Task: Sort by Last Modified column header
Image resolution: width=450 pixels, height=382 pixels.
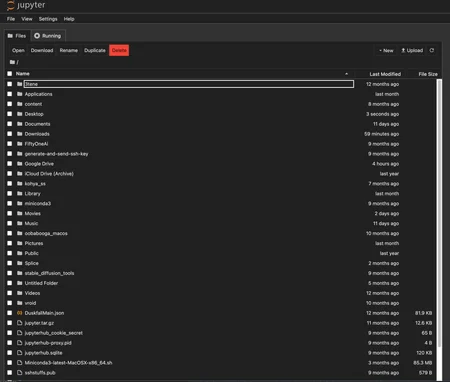Action: click(x=385, y=74)
